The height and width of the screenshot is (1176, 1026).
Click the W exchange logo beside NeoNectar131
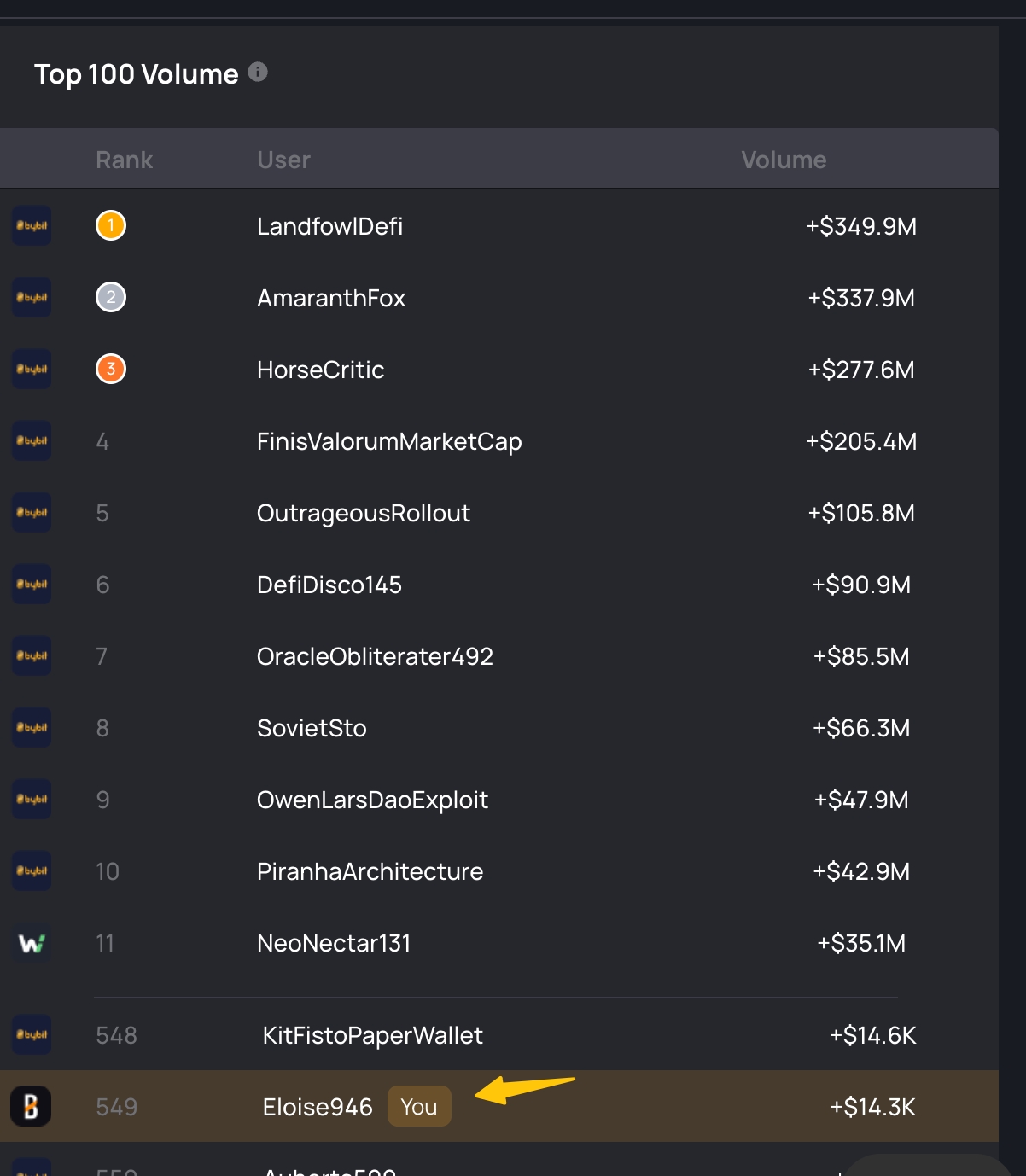(x=32, y=943)
